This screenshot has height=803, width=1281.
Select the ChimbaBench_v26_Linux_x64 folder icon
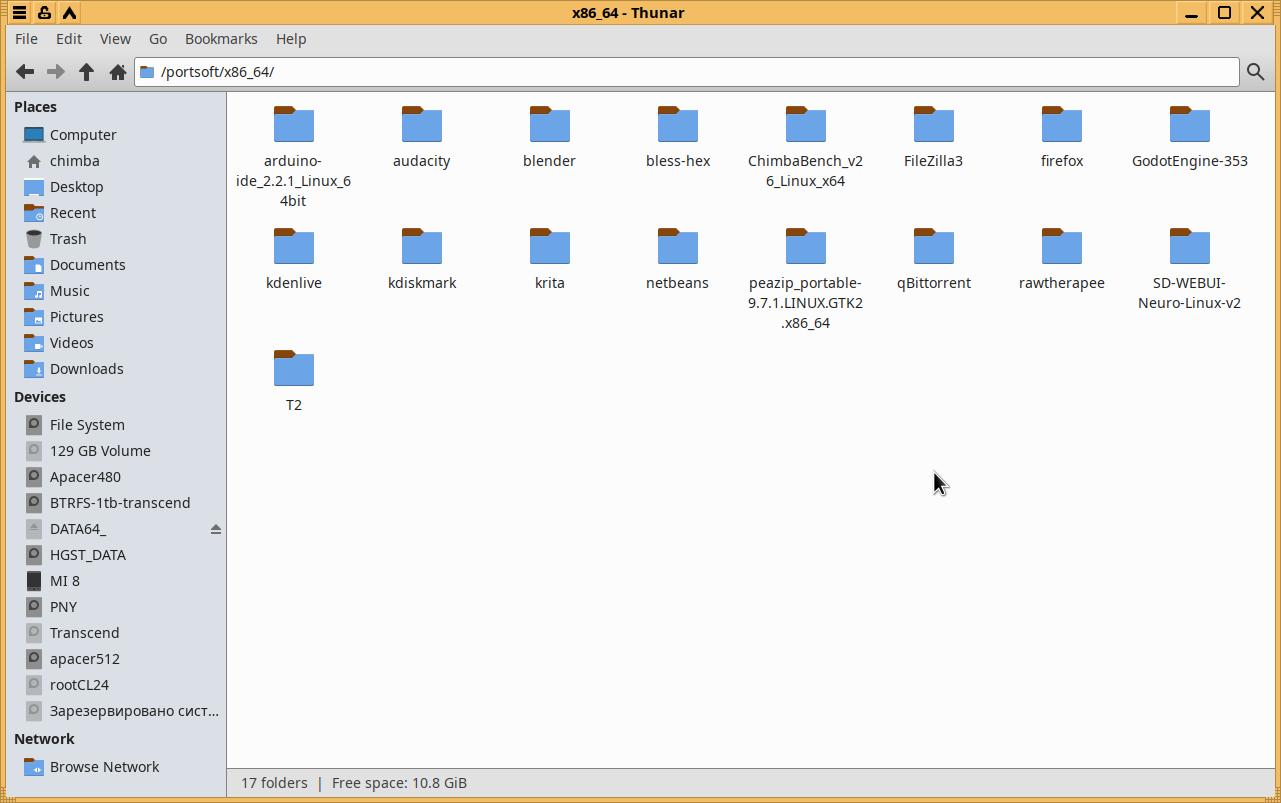pyautogui.click(x=806, y=125)
